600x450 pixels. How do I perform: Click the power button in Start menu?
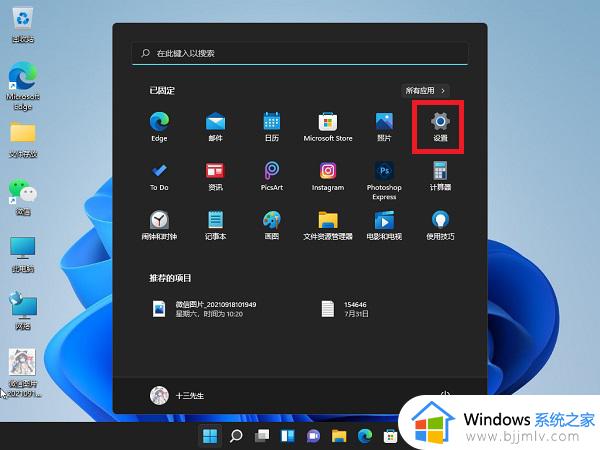pyautogui.click(x=445, y=394)
